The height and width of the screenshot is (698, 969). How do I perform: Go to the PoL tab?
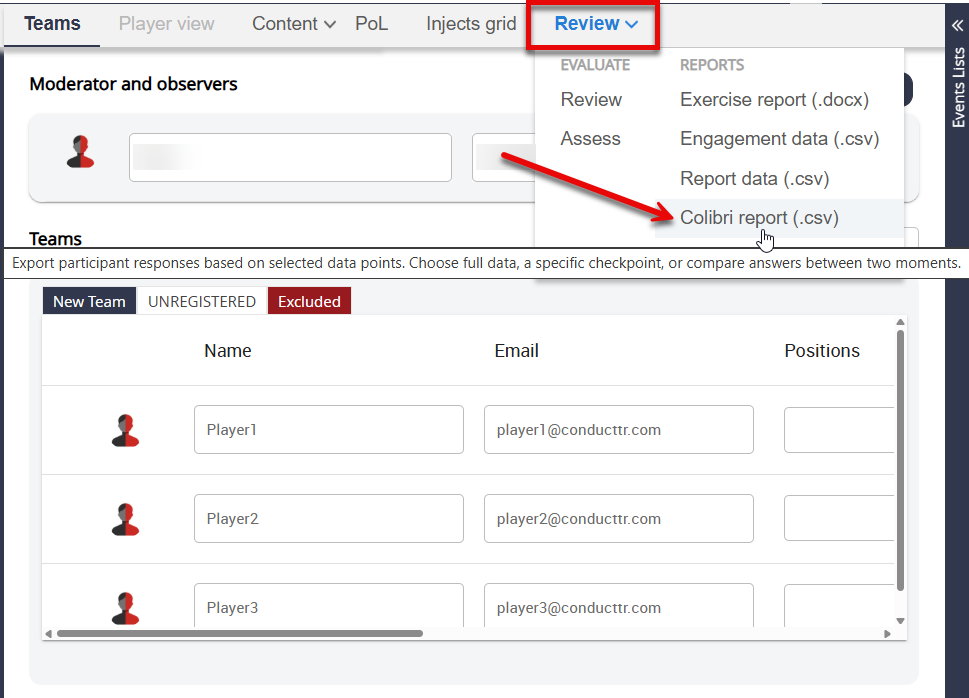pos(371,24)
